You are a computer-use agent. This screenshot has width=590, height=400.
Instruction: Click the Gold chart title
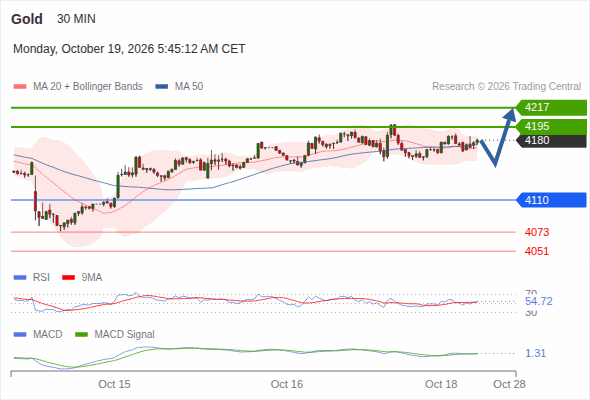coord(27,19)
